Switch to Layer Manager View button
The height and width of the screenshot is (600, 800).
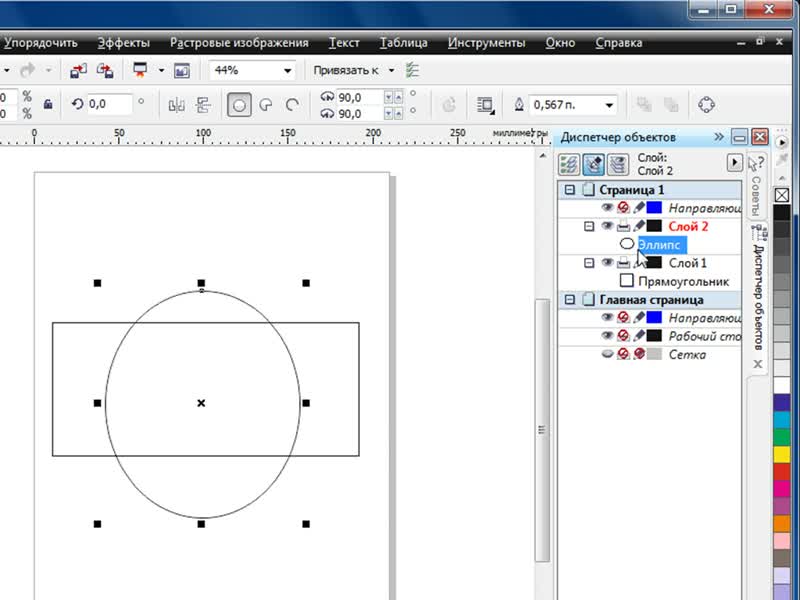(x=618, y=164)
